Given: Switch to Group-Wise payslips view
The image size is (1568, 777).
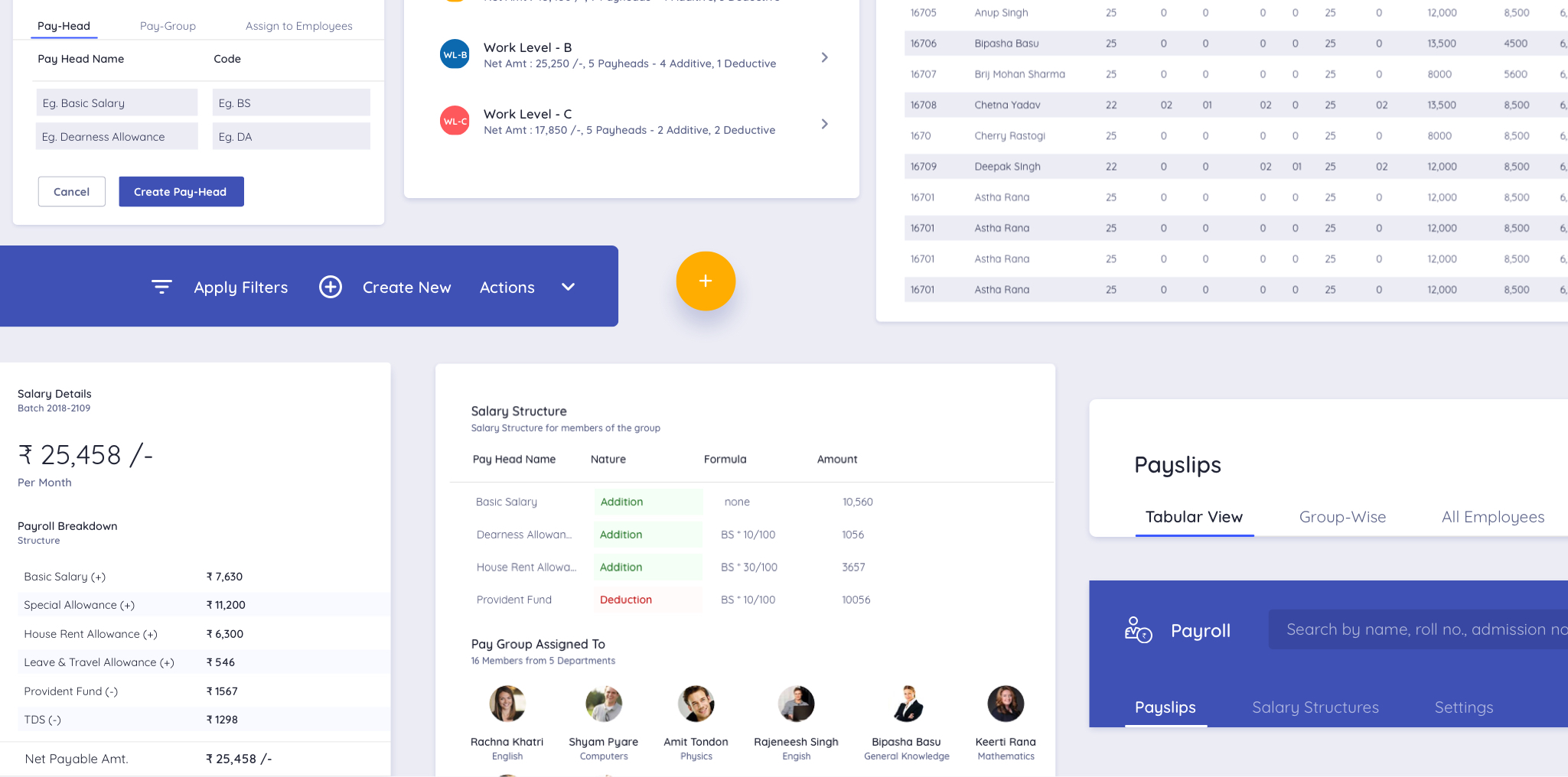Looking at the screenshot, I should (1342, 517).
